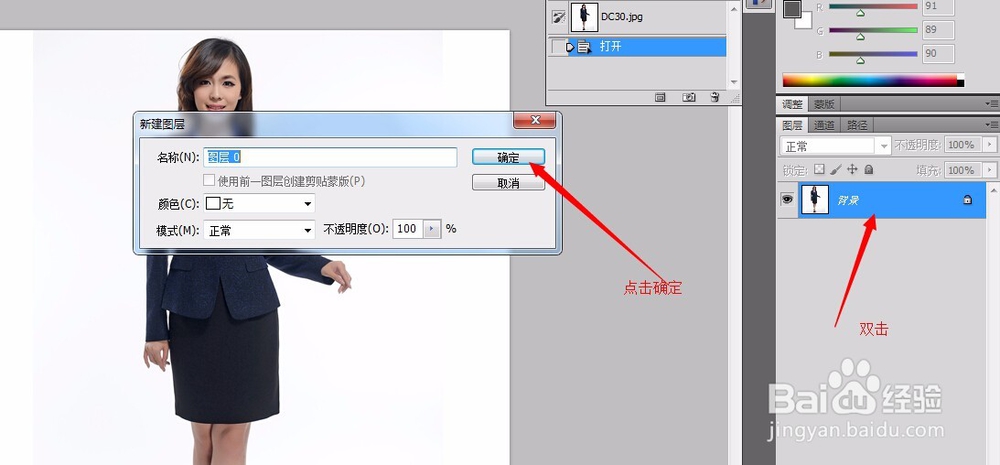Edit the layer name field 图层 0
Image resolution: width=1000 pixels, height=465 pixels.
pyautogui.click(x=330, y=158)
